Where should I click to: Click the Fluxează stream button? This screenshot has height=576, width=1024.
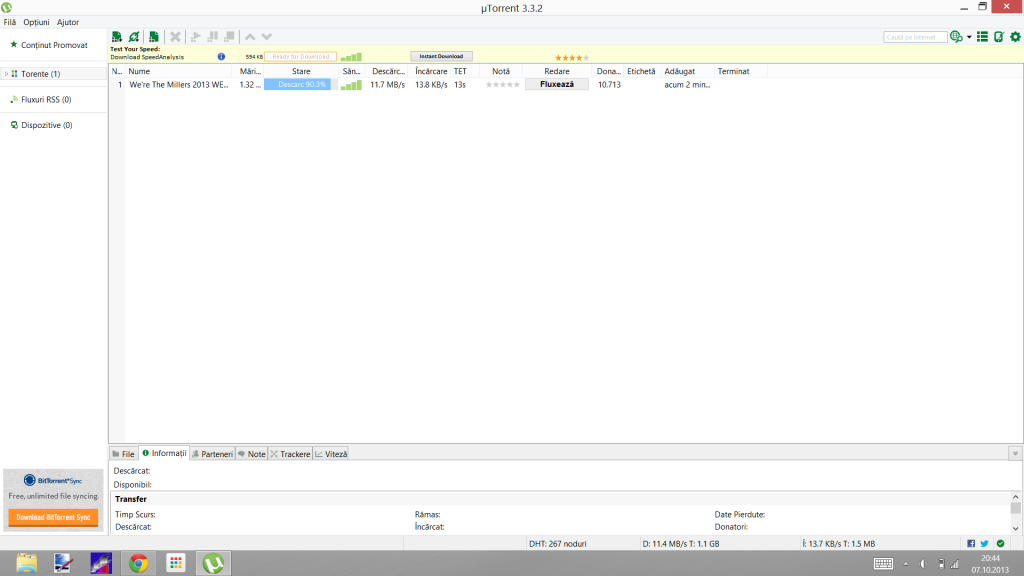557,84
